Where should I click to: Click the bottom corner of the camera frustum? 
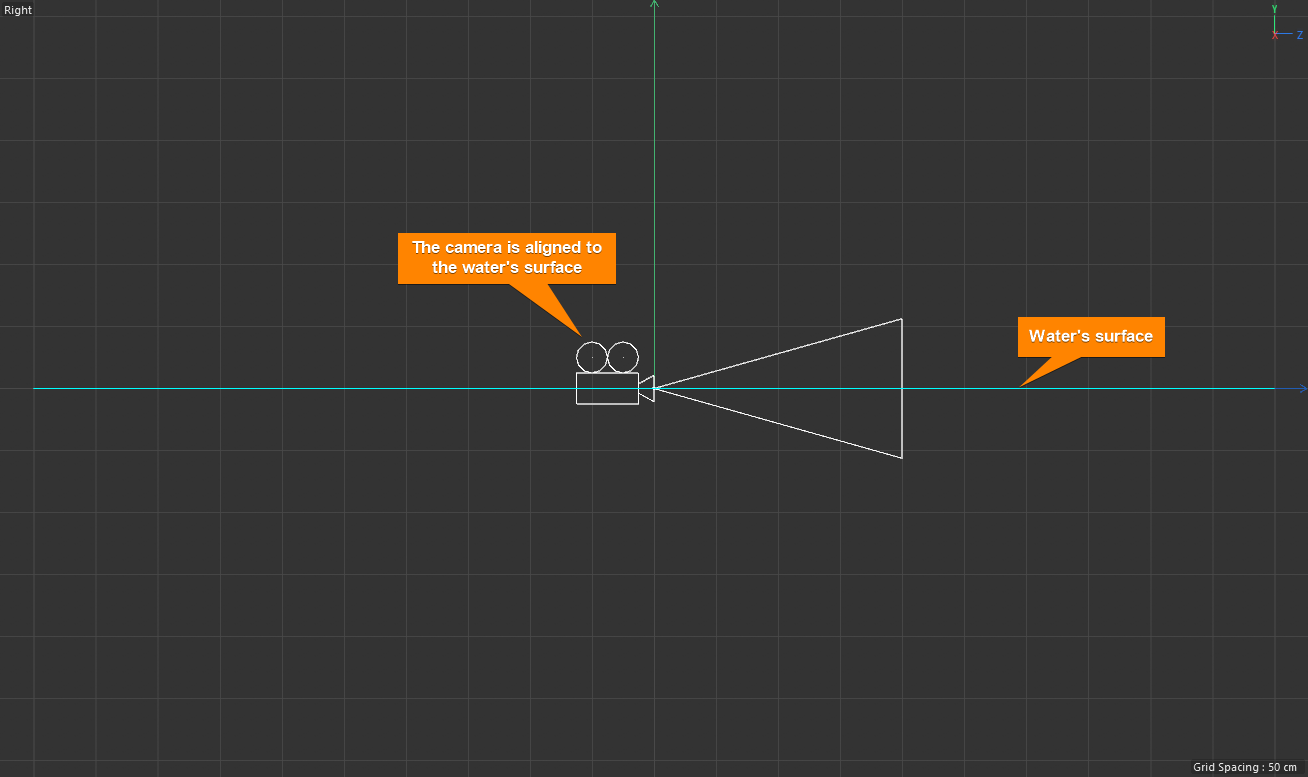point(902,458)
